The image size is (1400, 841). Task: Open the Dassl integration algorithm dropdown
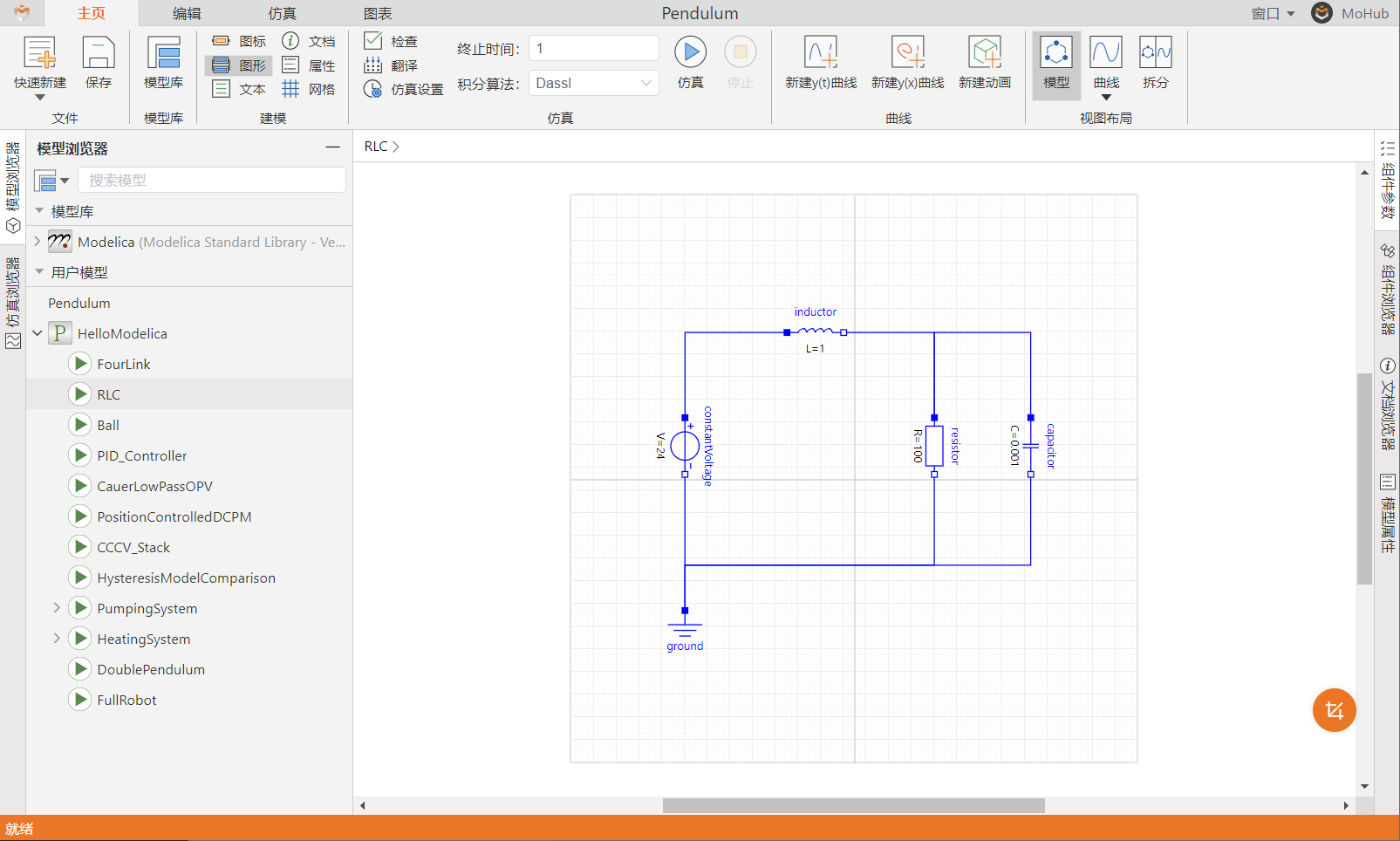coord(593,83)
